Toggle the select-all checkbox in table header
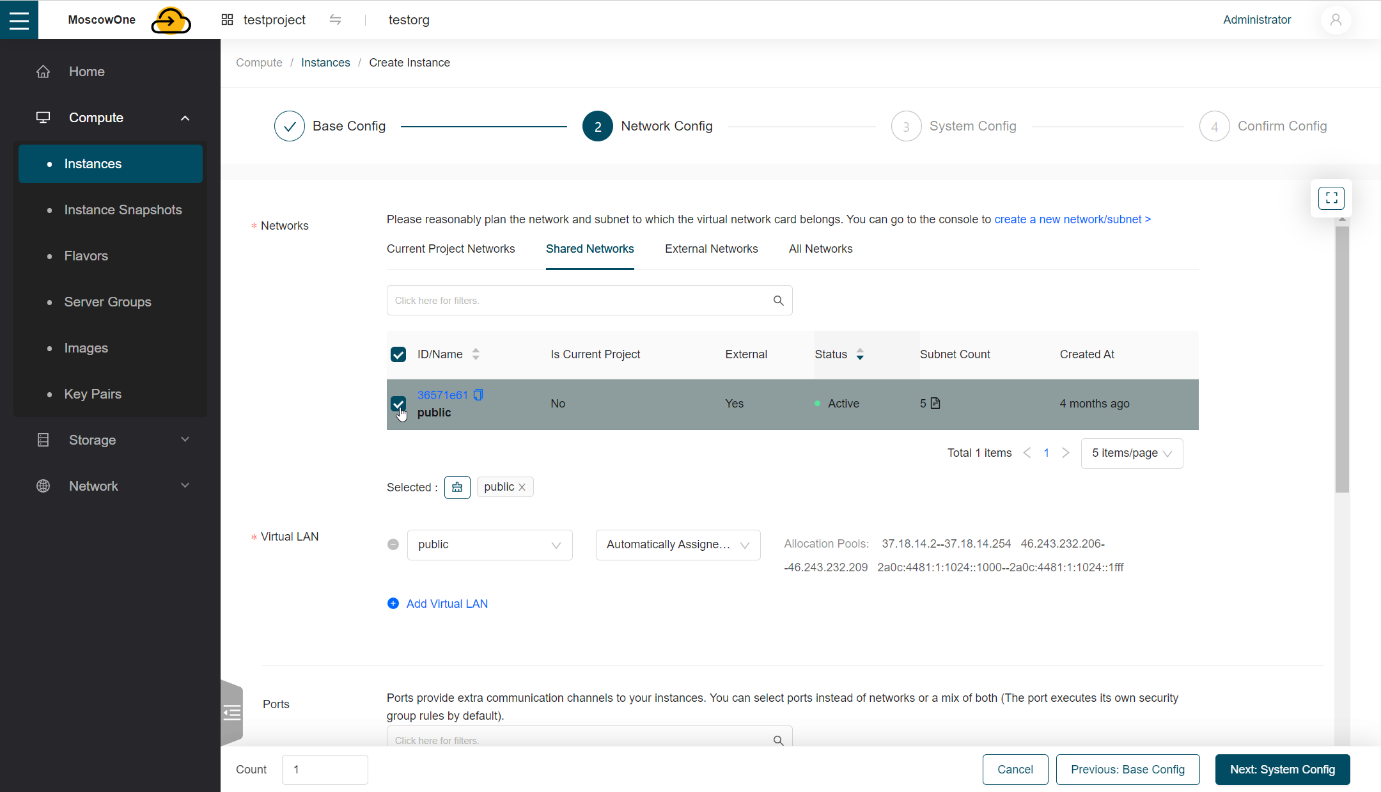 click(x=398, y=354)
